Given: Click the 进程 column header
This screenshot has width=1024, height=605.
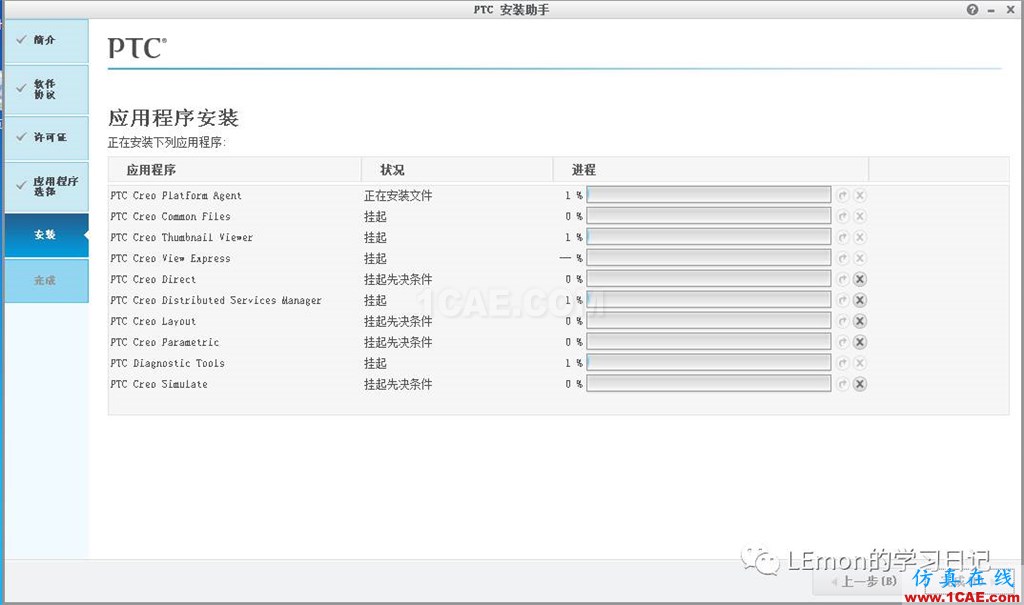Looking at the screenshot, I should pyautogui.click(x=711, y=170).
